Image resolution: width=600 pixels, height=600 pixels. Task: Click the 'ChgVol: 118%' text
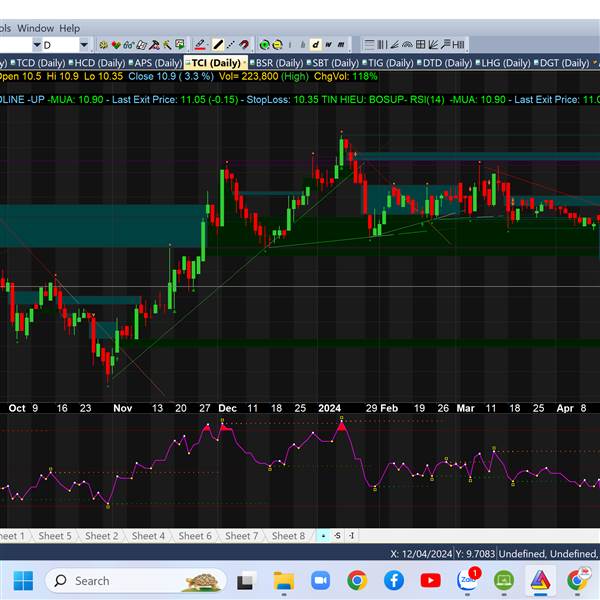[346, 76]
